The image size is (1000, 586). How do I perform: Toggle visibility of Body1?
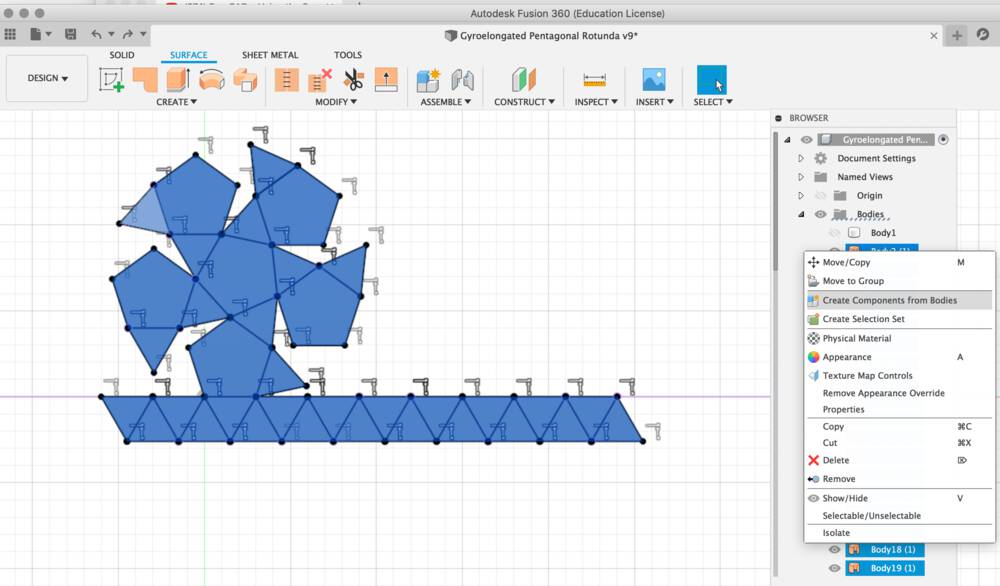click(x=835, y=232)
